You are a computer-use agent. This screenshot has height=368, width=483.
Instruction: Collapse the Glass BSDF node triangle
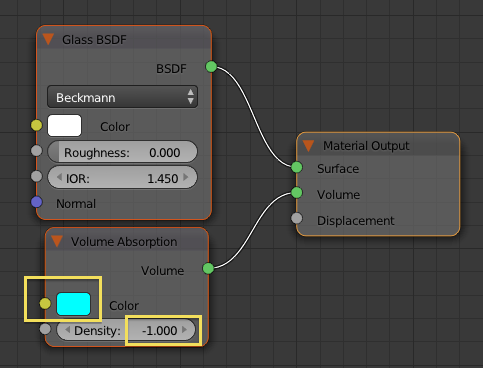[48, 39]
